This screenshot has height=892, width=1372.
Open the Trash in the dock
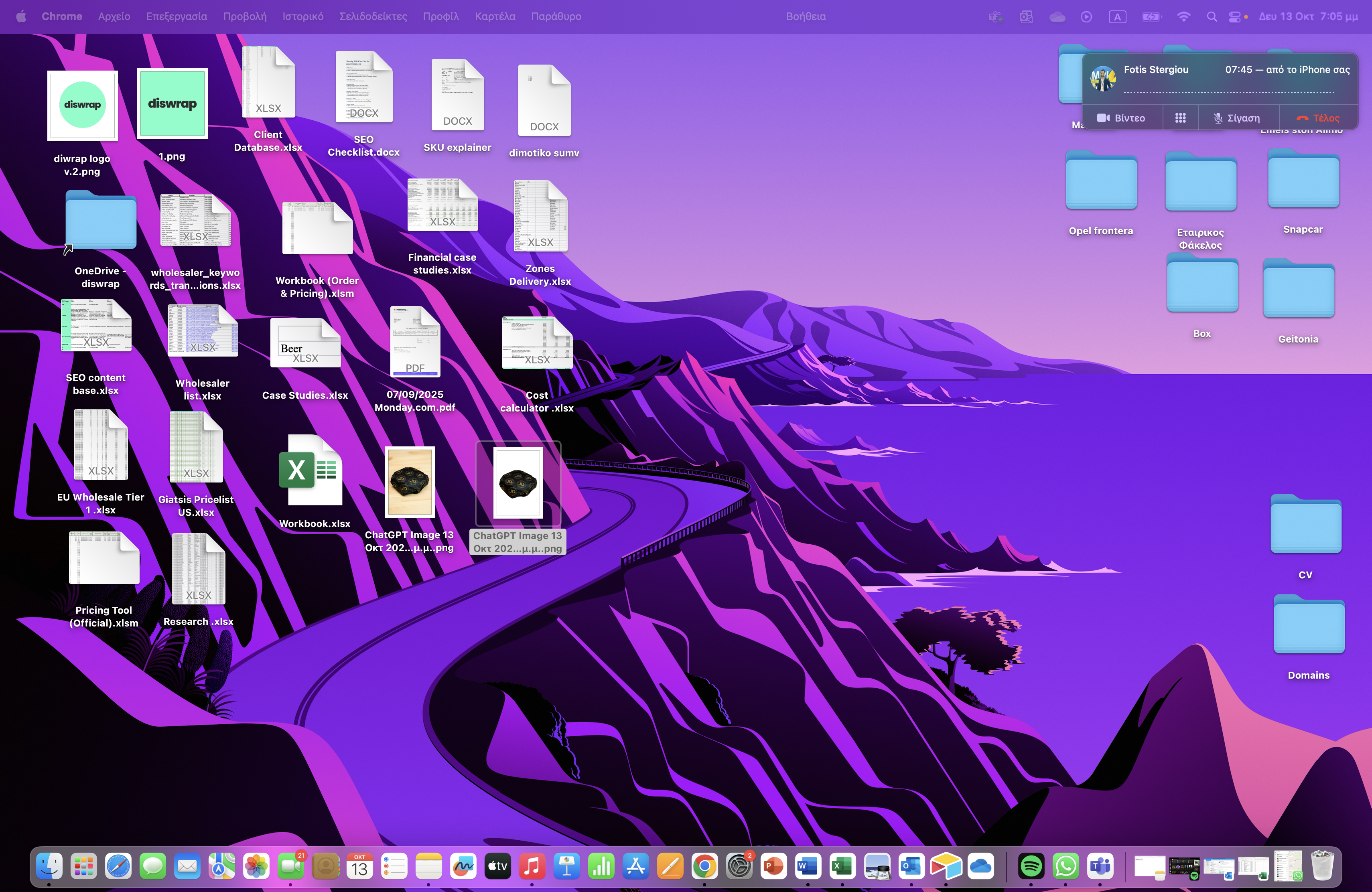coord(1322,865)
